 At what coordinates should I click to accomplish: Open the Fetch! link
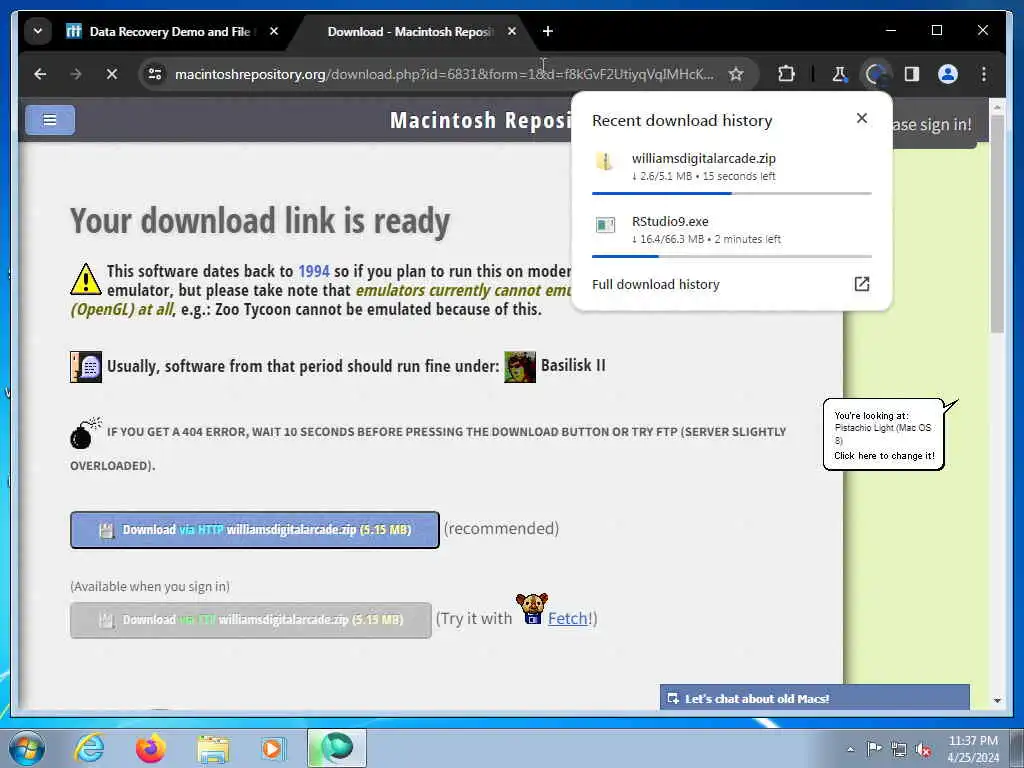point(568,618)
